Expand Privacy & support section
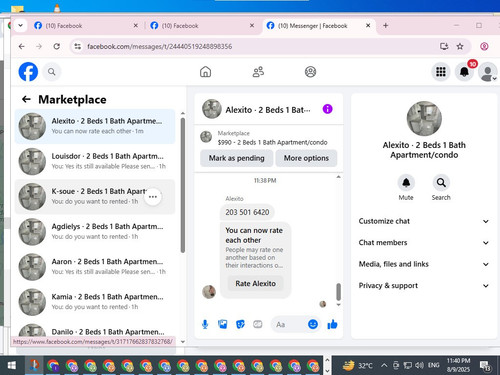 [x=424, y=286]
